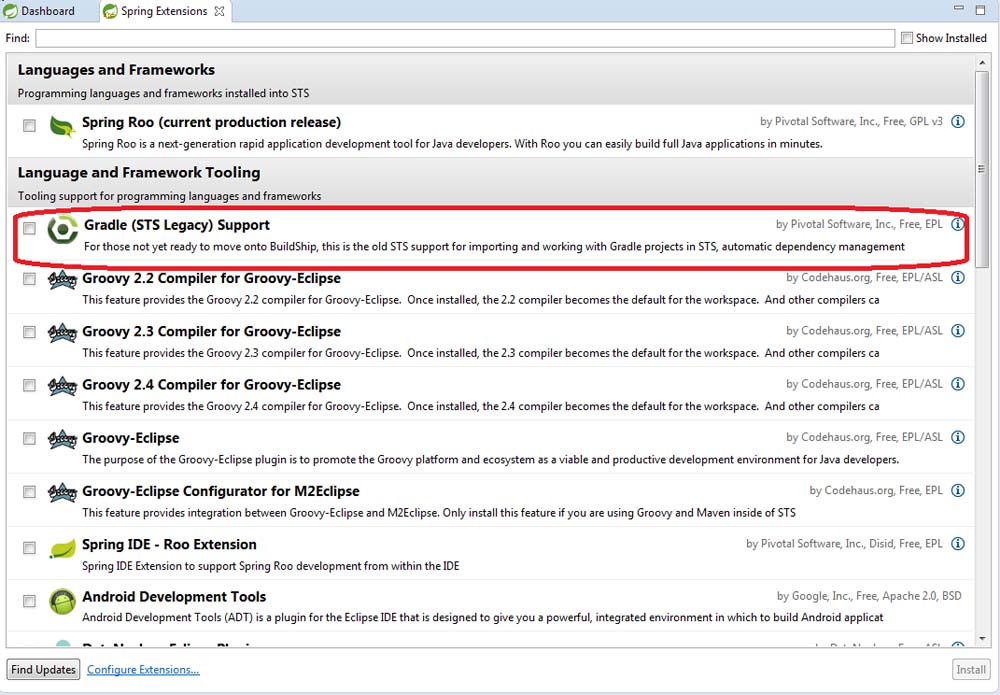Focus the Find search field
Image resolution: width=1000 pixels, height=695 pixels.
click(x=465, y=38)
